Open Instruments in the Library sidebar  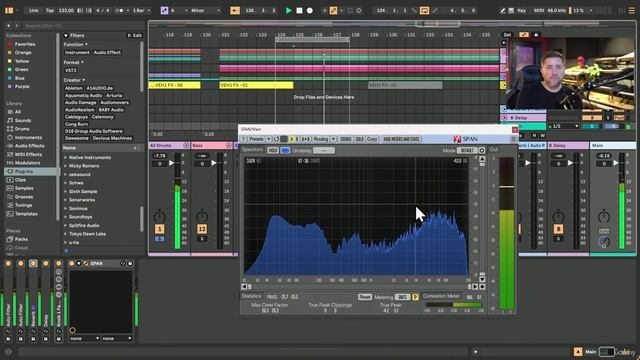coord(28,138)
